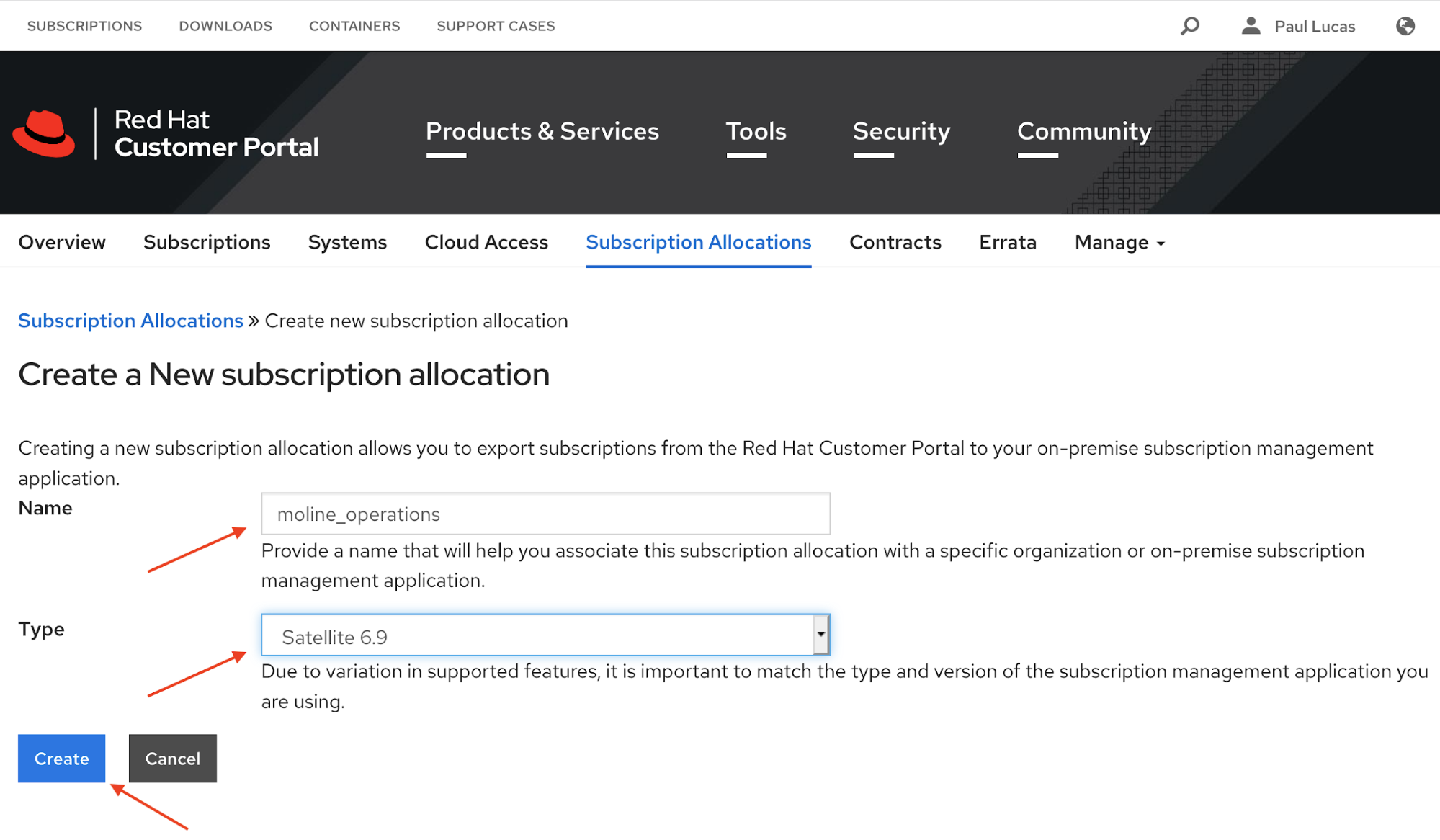The width and height of the screenshot is (1440, 840).
Task: Open the Satellite 6.9 Type dropdown
Action: point(545,635)
